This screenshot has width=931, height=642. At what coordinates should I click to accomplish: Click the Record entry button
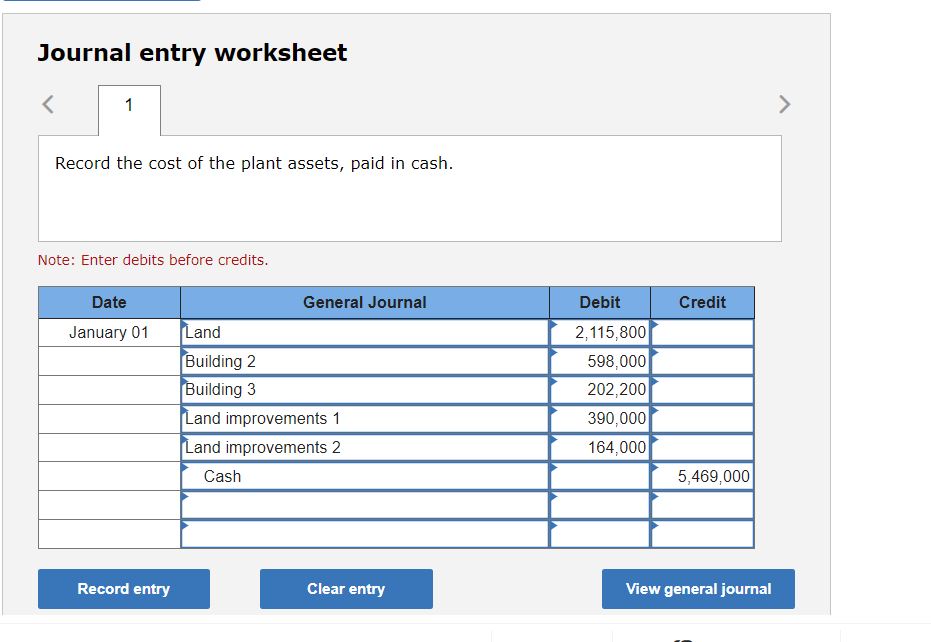pos(123,589)
